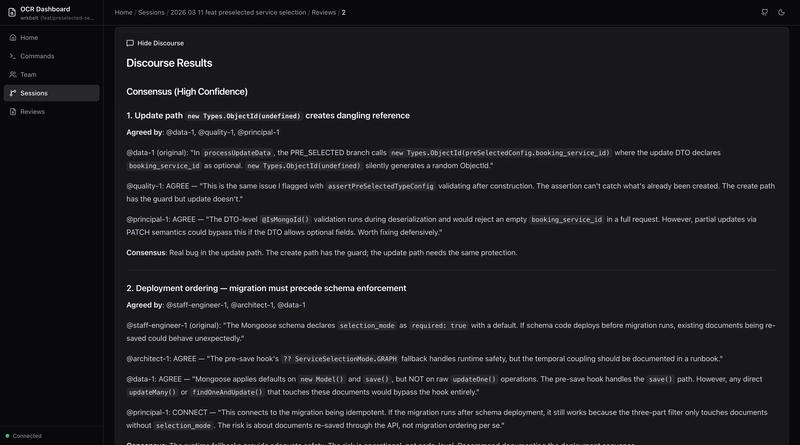The image size is (800, 445).
Task: Navigate to Sessions breadcrumb
Action: pos(151,12)
